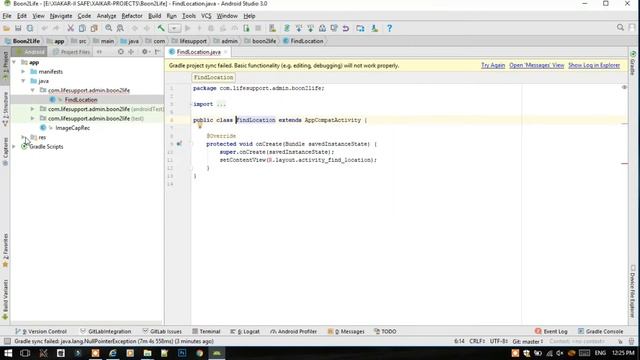Open the Version Control tool window

coord(41,331)
